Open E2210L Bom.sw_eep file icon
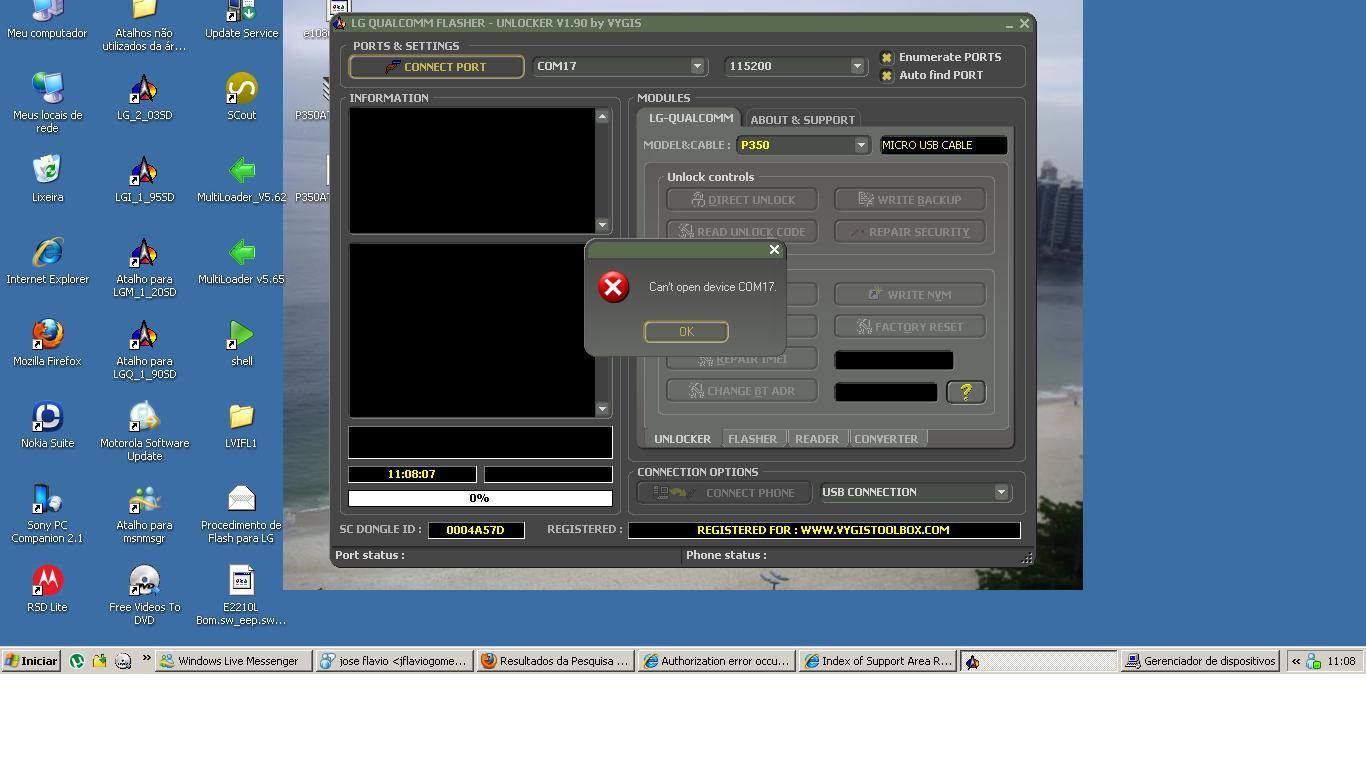1366x768 pixels. [241, 594]
